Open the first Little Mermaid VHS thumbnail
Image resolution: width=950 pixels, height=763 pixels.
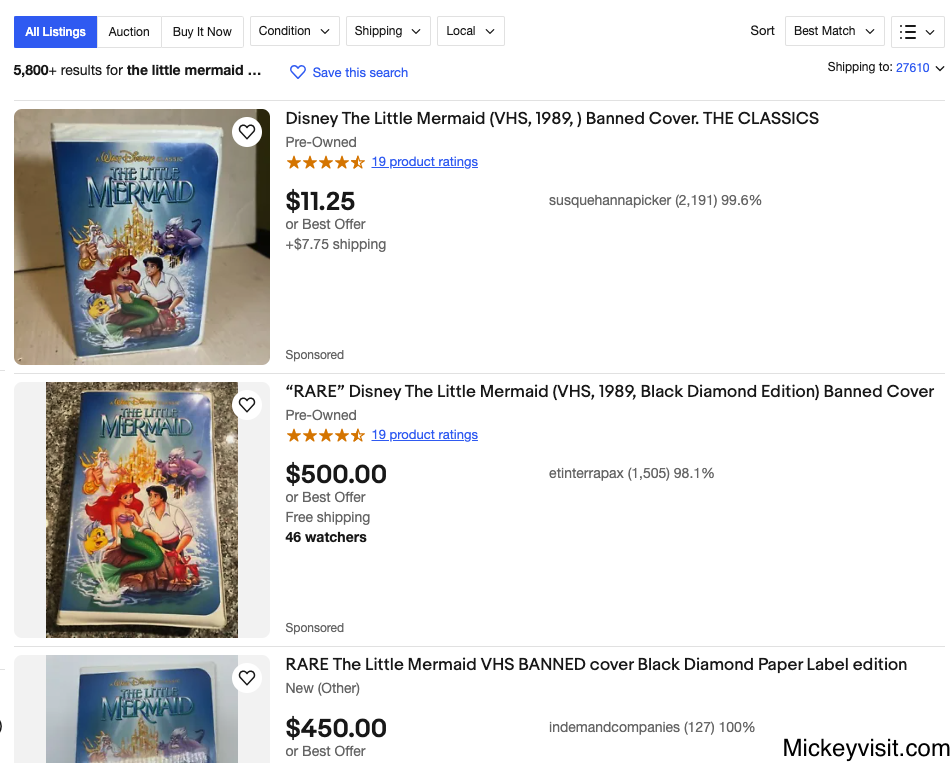(x=141, y=237)
